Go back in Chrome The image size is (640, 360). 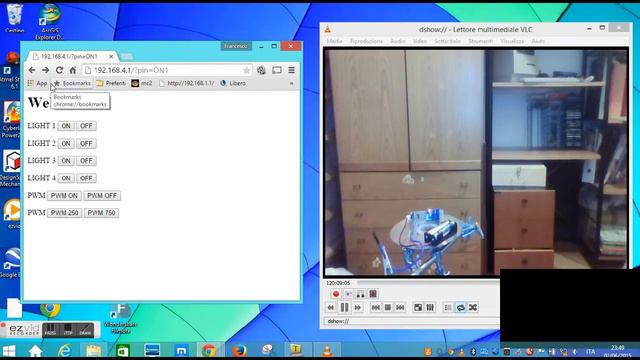[x=32, y=70]
